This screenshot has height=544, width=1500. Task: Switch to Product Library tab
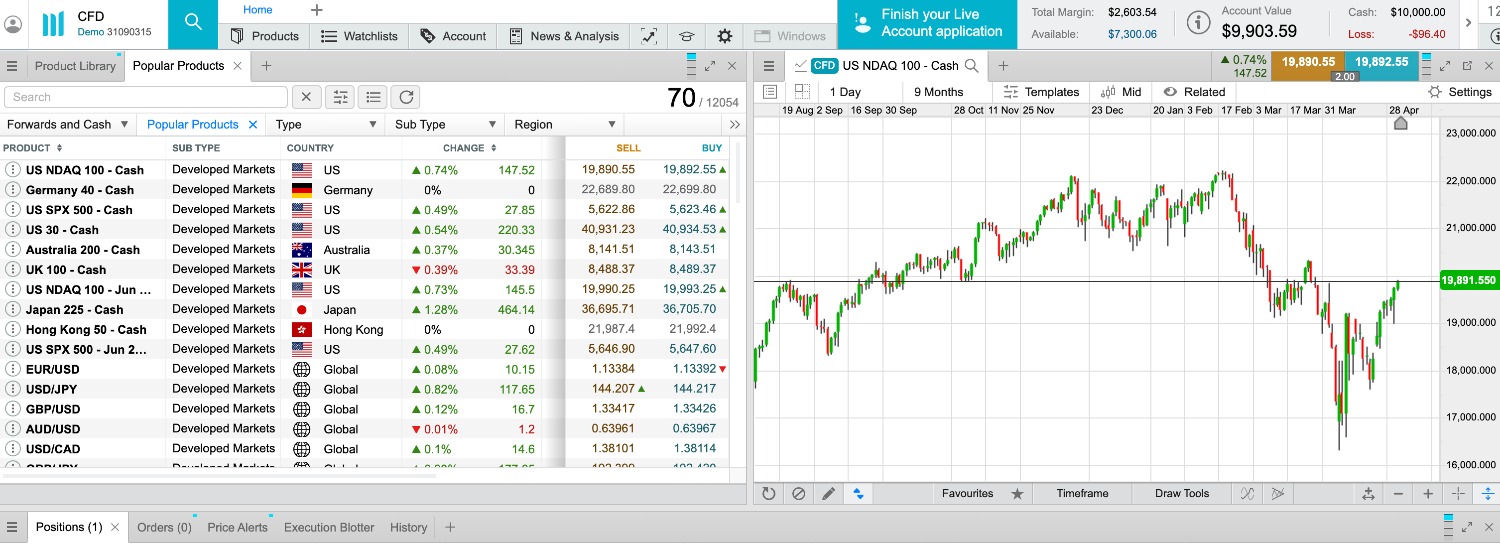[74, 66]
